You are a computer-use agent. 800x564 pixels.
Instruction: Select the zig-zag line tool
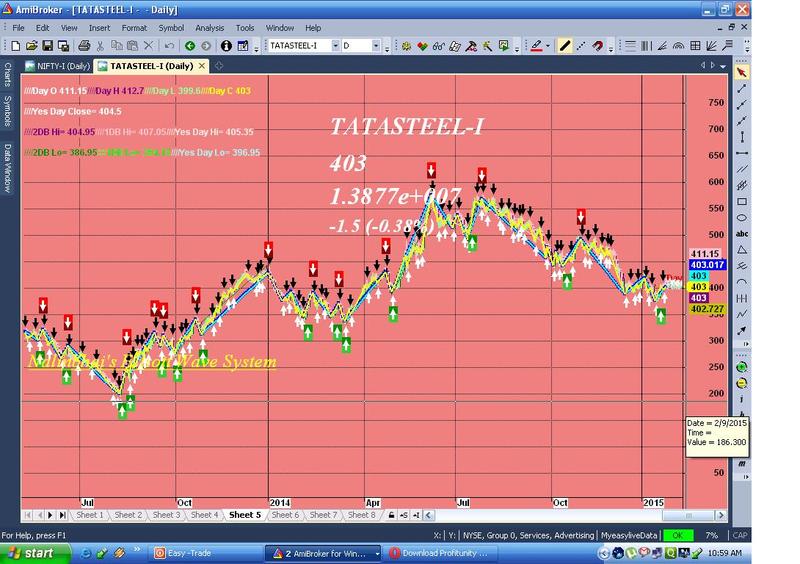pos(742,314)
